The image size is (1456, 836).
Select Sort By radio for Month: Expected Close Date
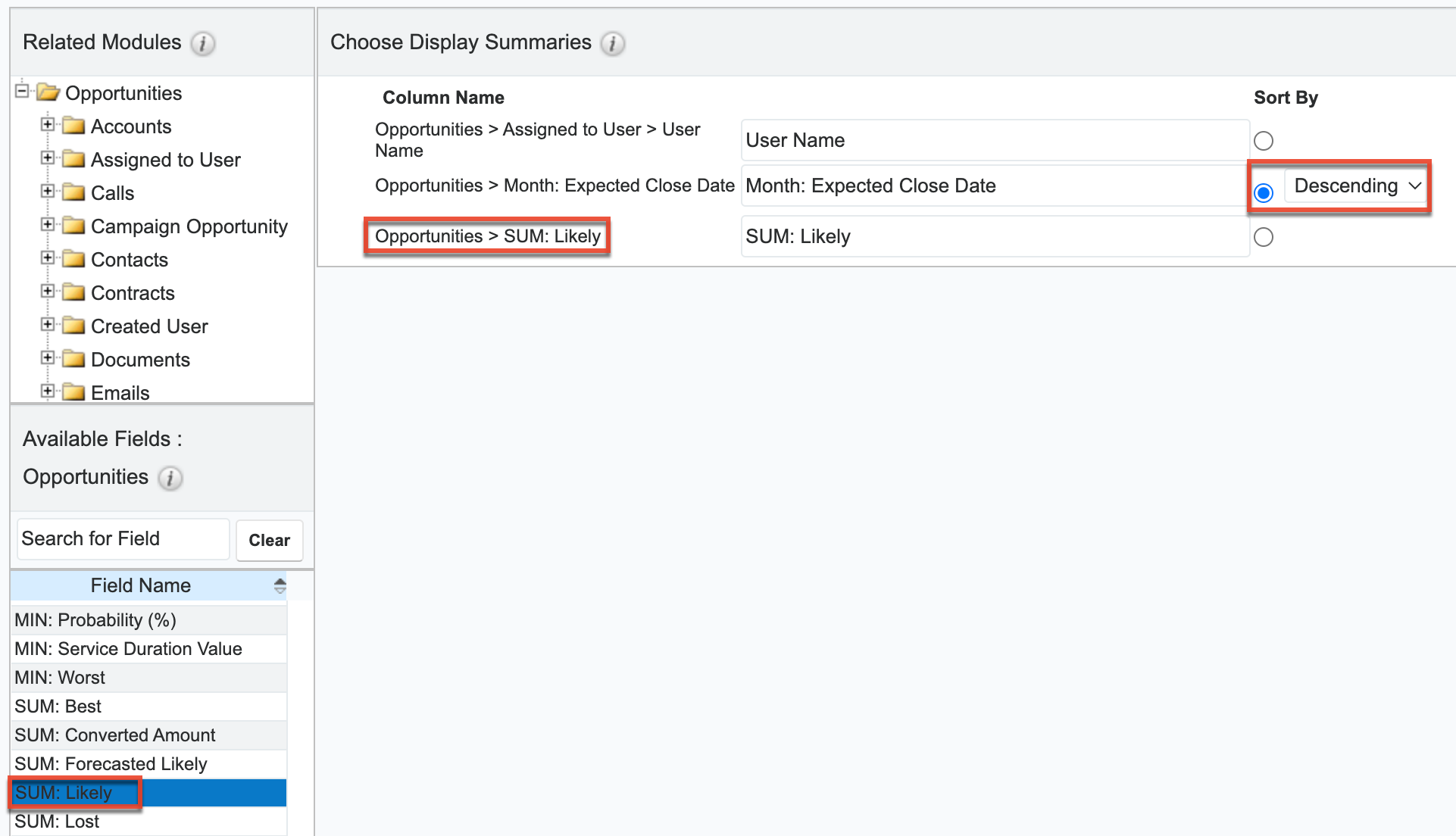1264,193
